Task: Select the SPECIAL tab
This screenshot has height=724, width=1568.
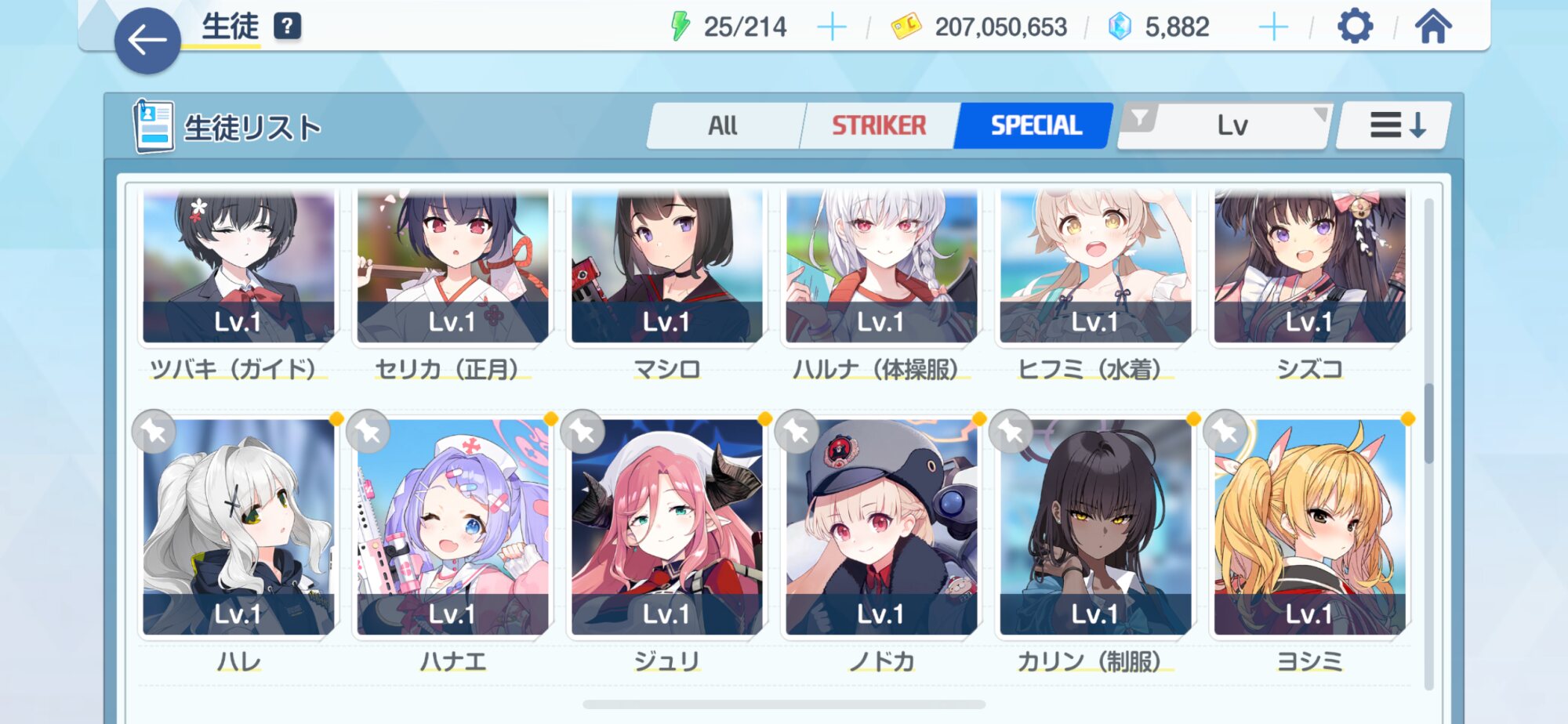Action: click(1035, 125)
